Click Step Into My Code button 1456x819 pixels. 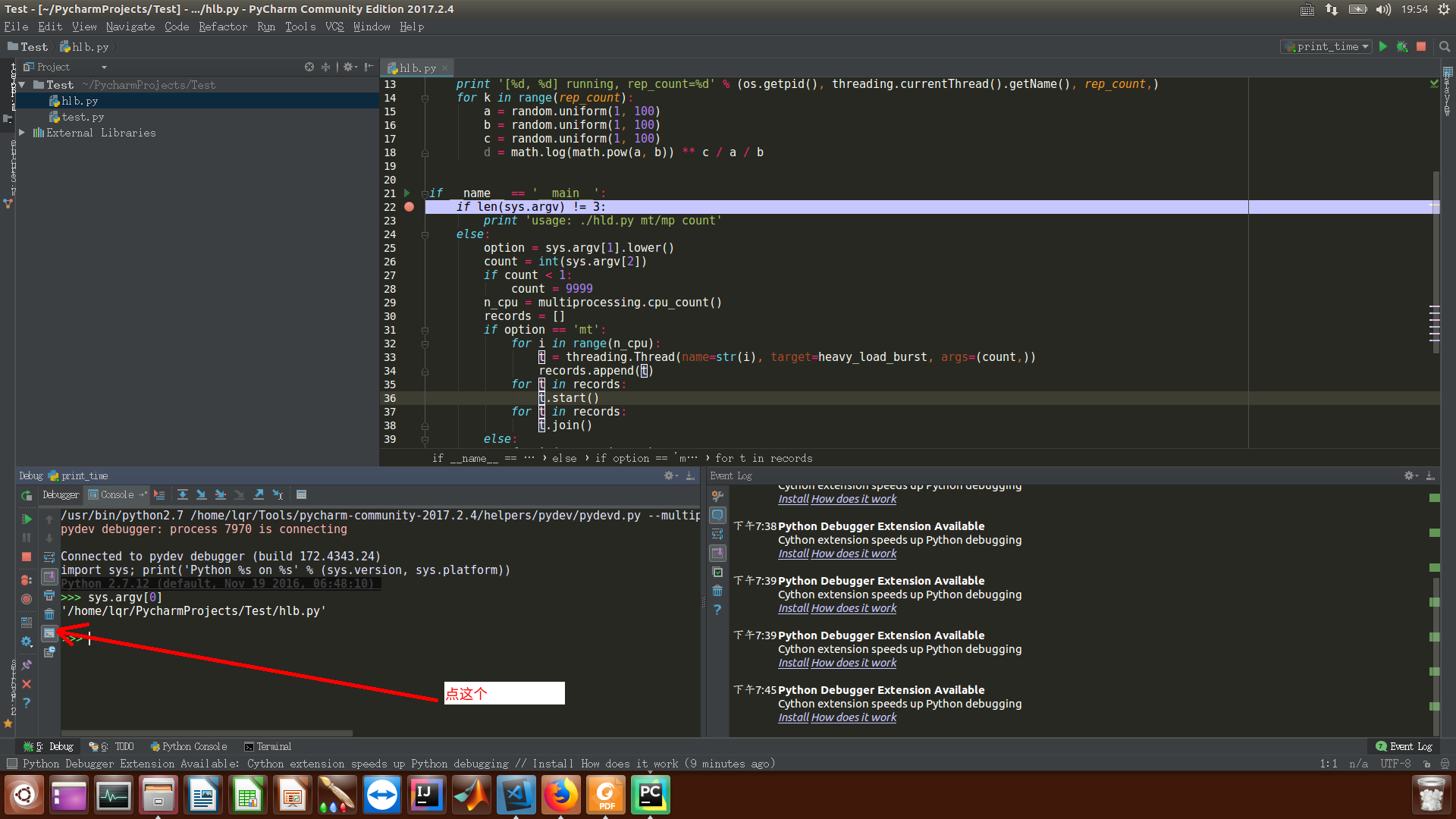click(221, 494)
